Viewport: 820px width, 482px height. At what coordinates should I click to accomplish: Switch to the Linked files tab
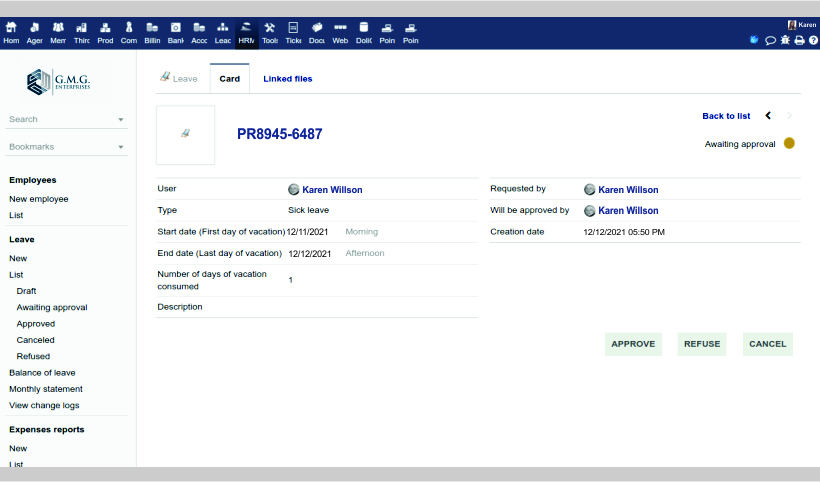287,79
